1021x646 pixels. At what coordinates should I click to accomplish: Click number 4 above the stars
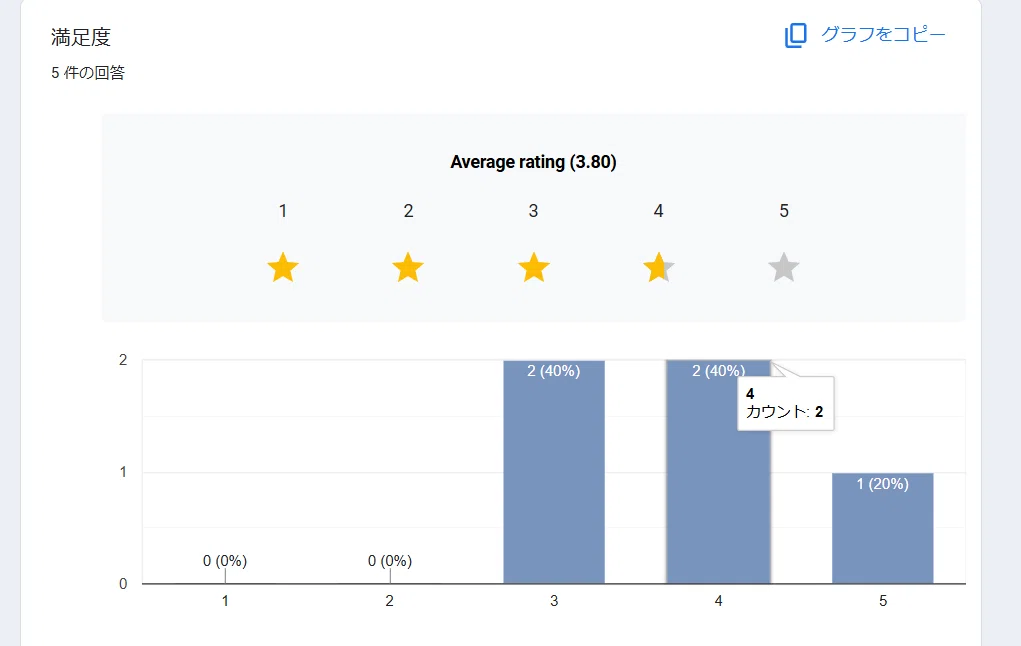(x=658, y=211)
